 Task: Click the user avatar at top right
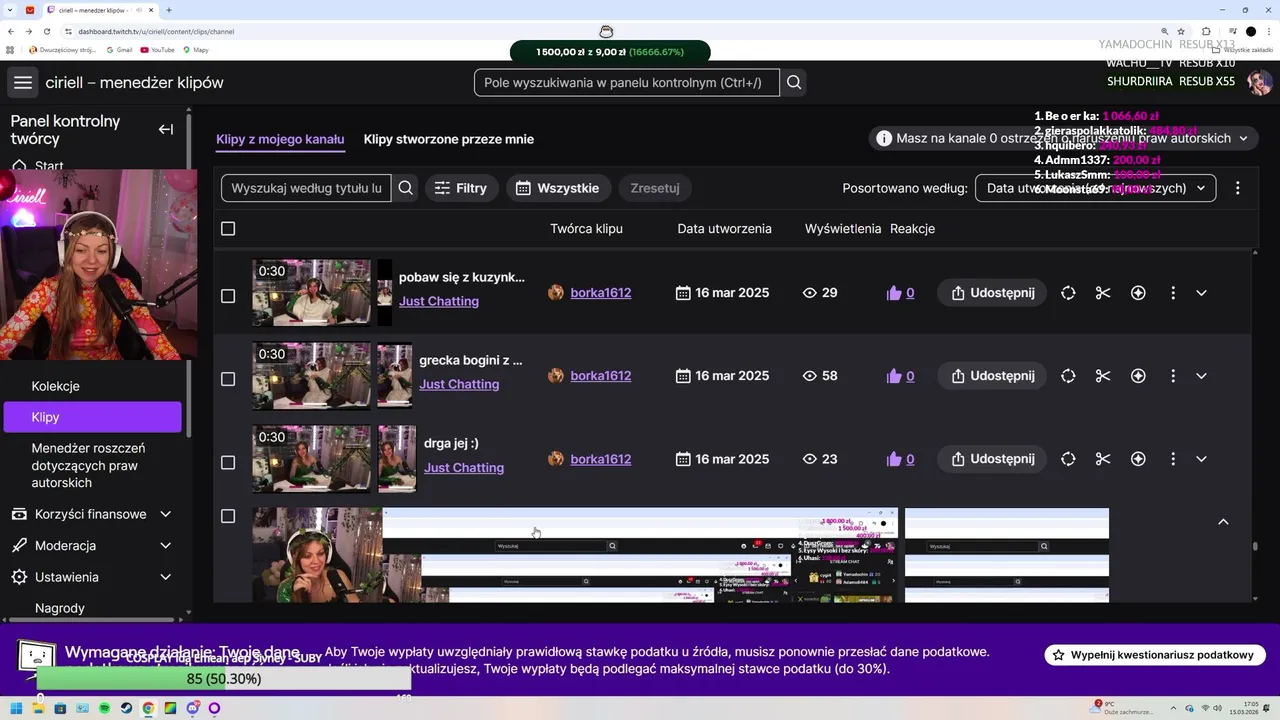1259,83
